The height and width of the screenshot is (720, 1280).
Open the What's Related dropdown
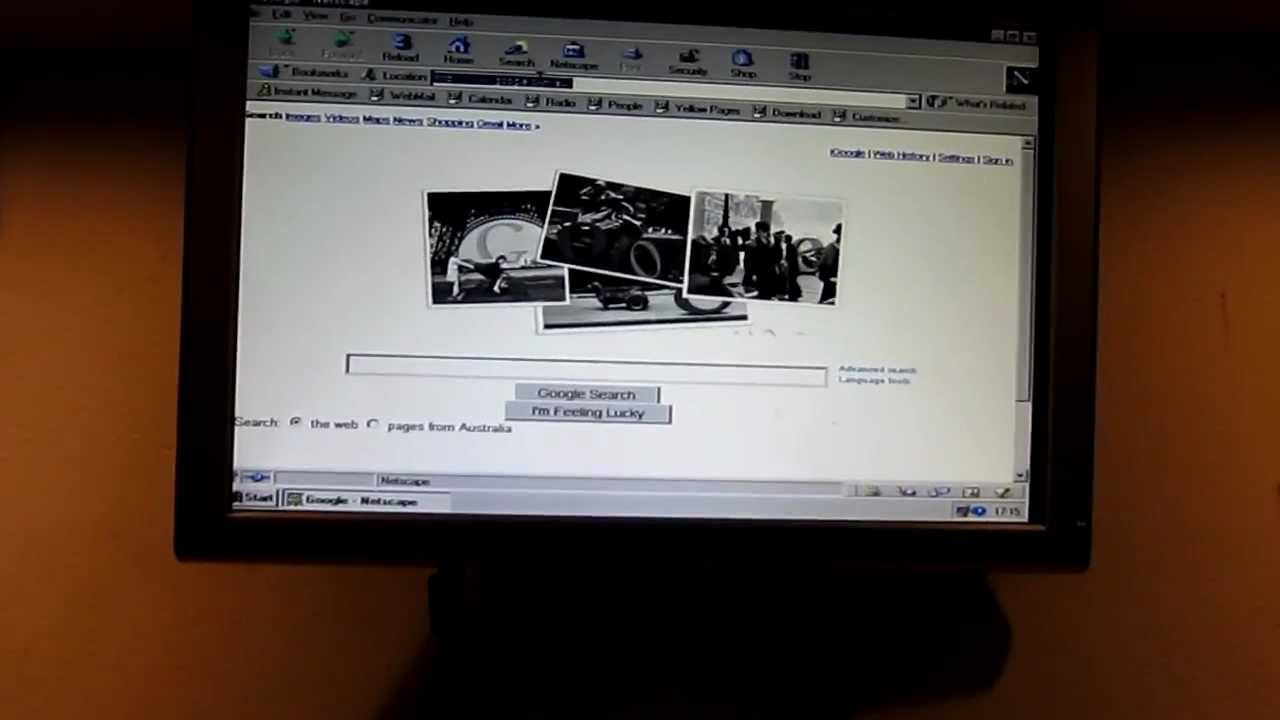coord(976,103)
